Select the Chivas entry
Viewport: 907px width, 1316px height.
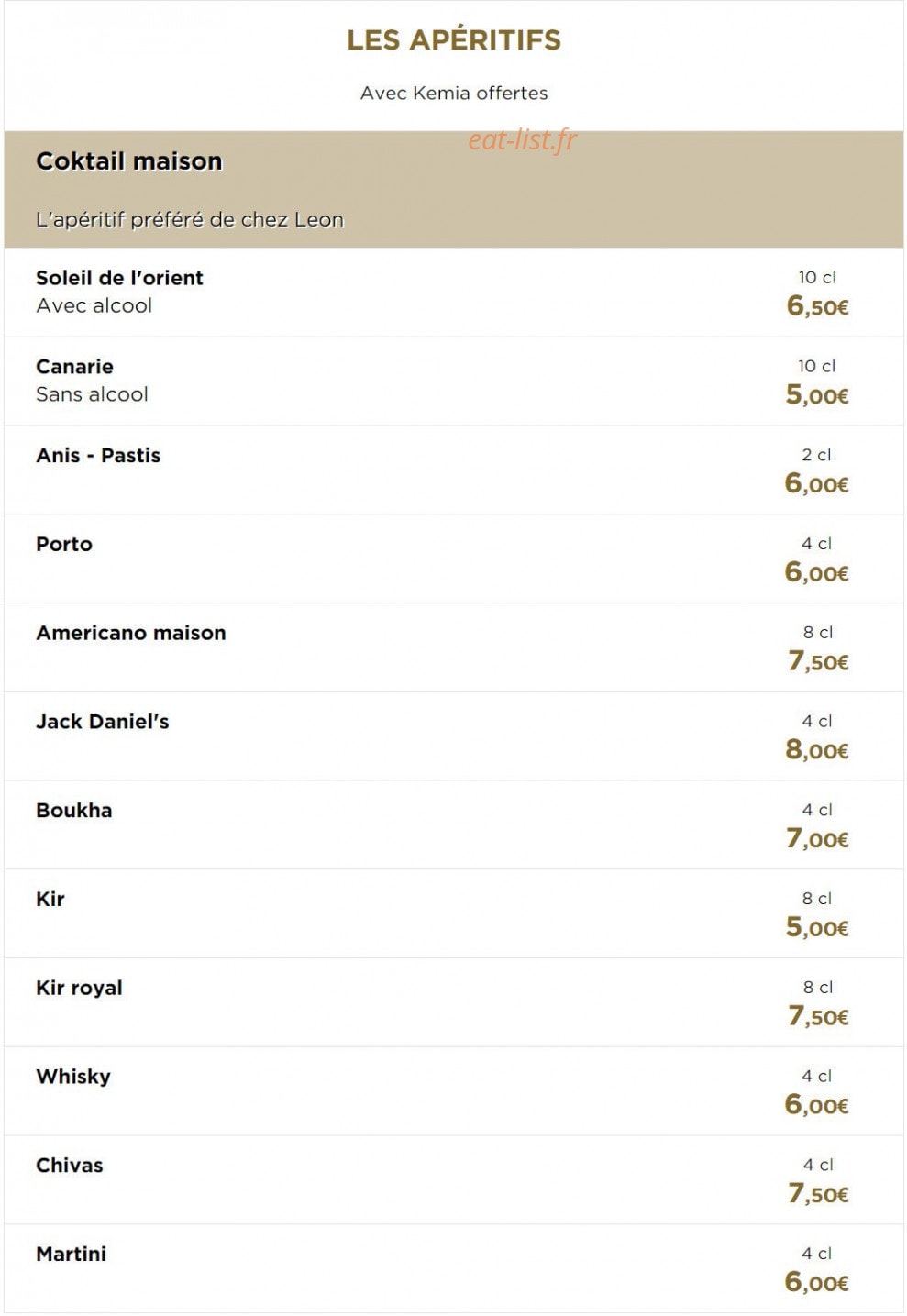[454, 1180]
